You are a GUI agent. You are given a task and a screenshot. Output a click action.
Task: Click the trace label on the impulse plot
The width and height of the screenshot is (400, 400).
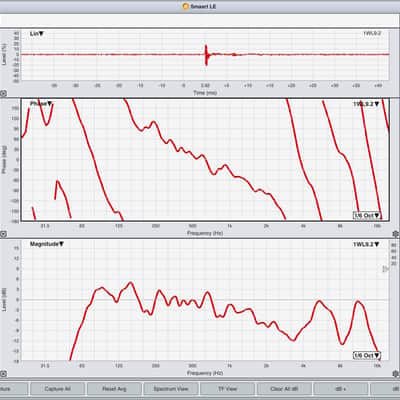pos(372,33)
